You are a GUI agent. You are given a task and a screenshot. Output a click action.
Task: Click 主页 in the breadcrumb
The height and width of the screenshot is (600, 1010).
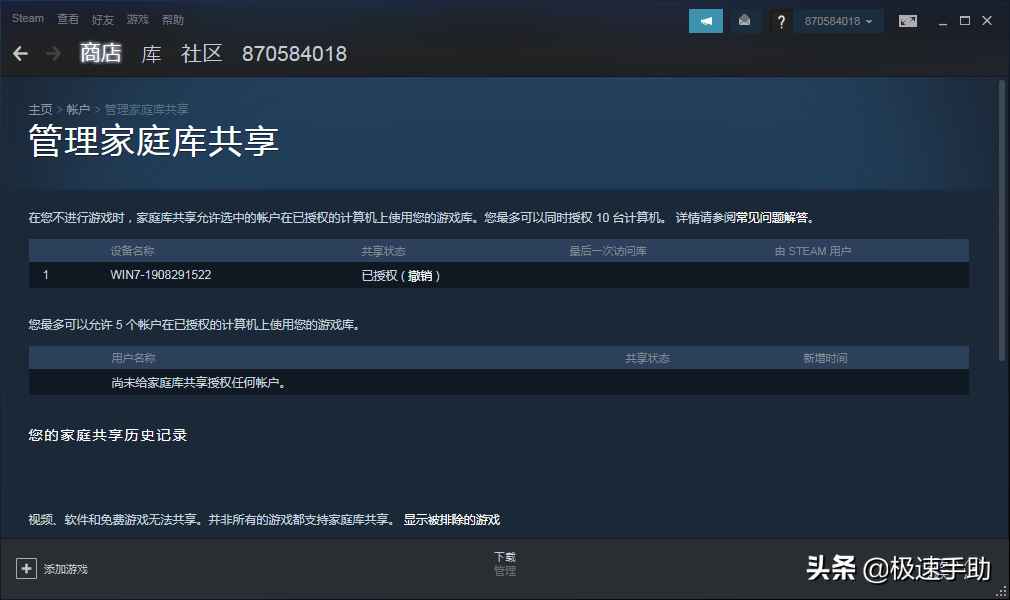click(40, 109)
